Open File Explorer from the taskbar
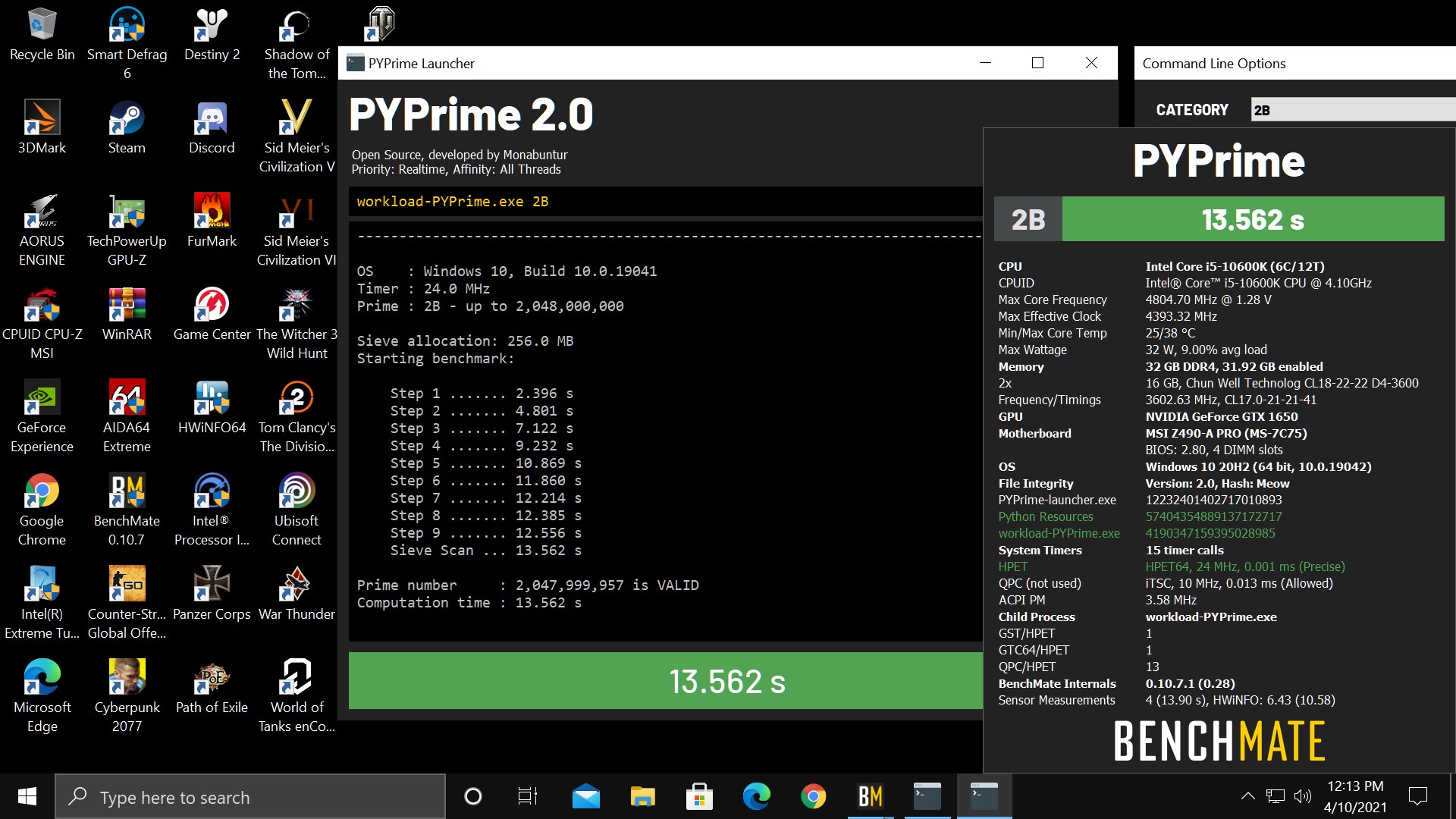The height and width of the screenshot is (819, 1456). coord(642,796)
